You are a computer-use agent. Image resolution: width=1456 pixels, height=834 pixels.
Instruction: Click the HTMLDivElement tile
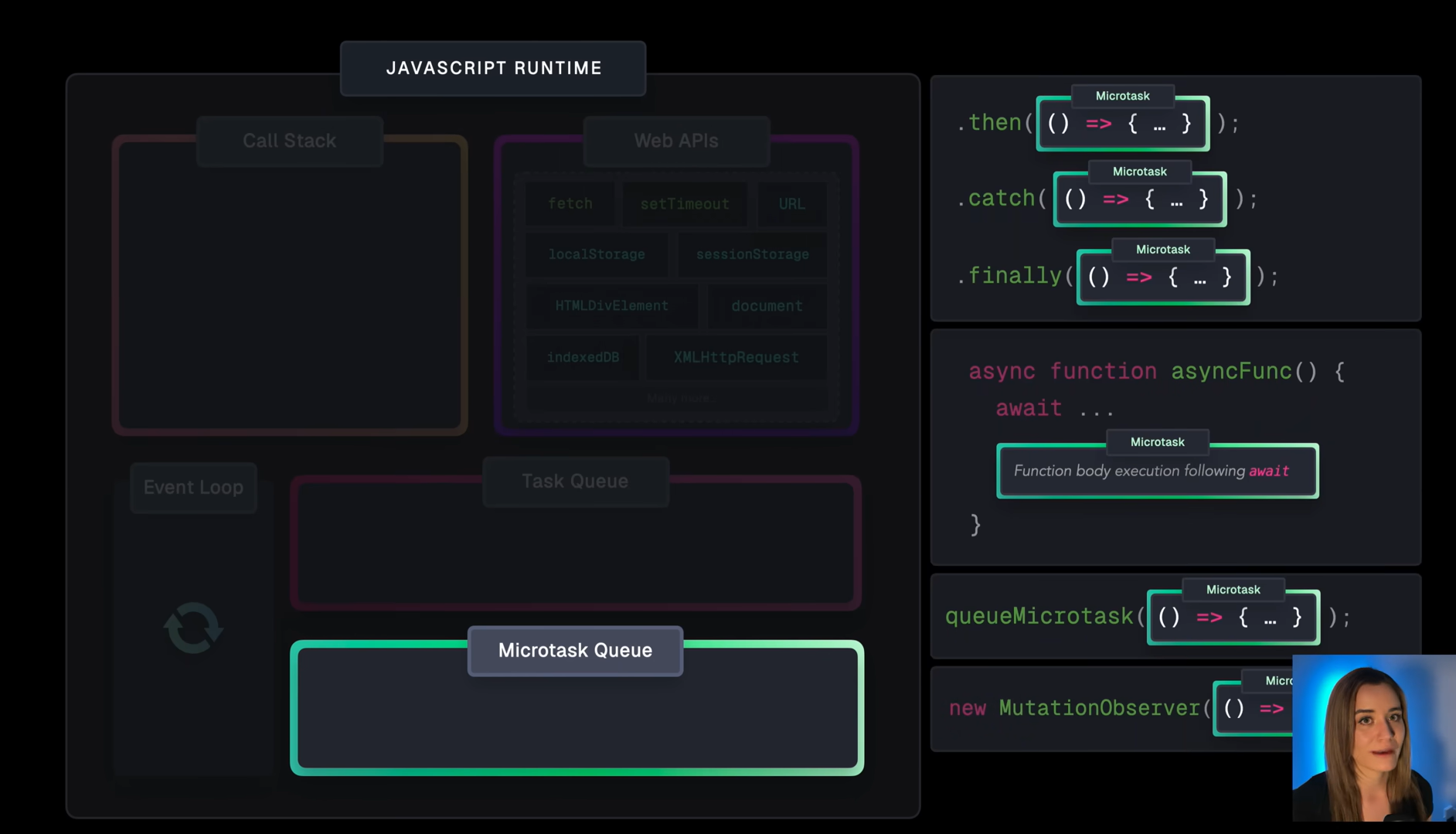point(611,306)
